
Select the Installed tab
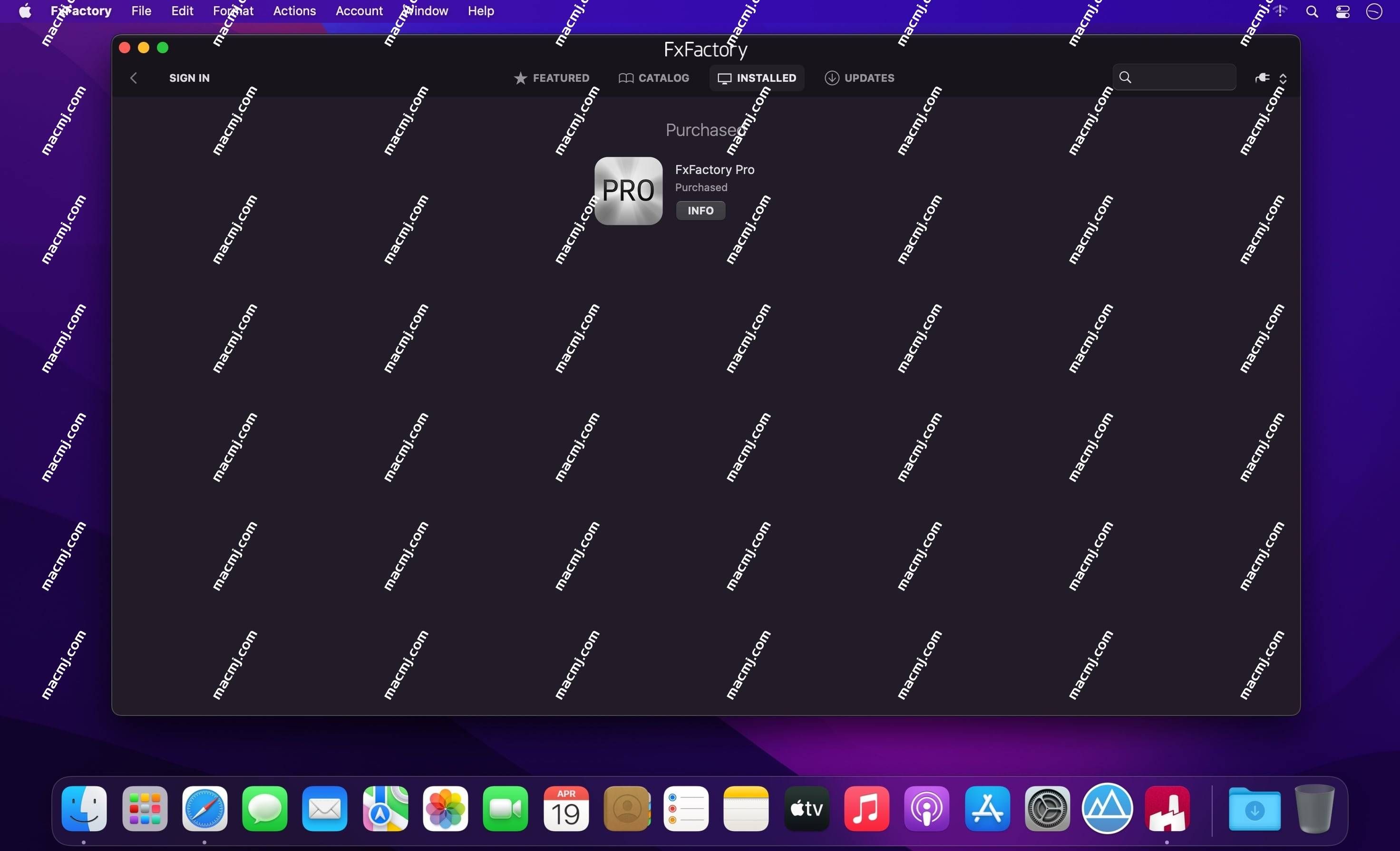[x=757, y=78]
